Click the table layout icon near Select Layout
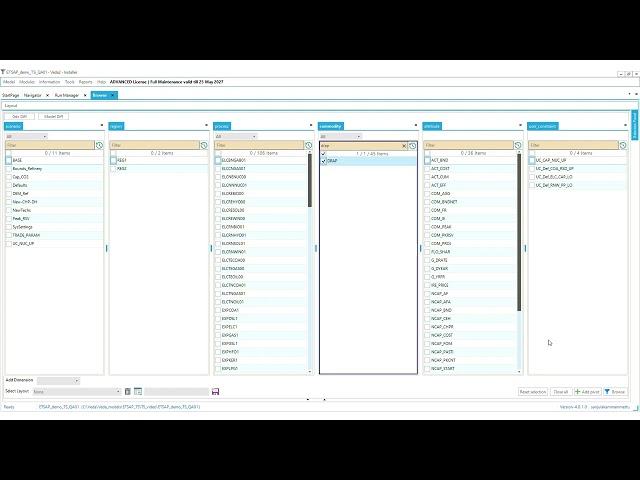Viewport: 640px width, 480px height. click(138, 391)
